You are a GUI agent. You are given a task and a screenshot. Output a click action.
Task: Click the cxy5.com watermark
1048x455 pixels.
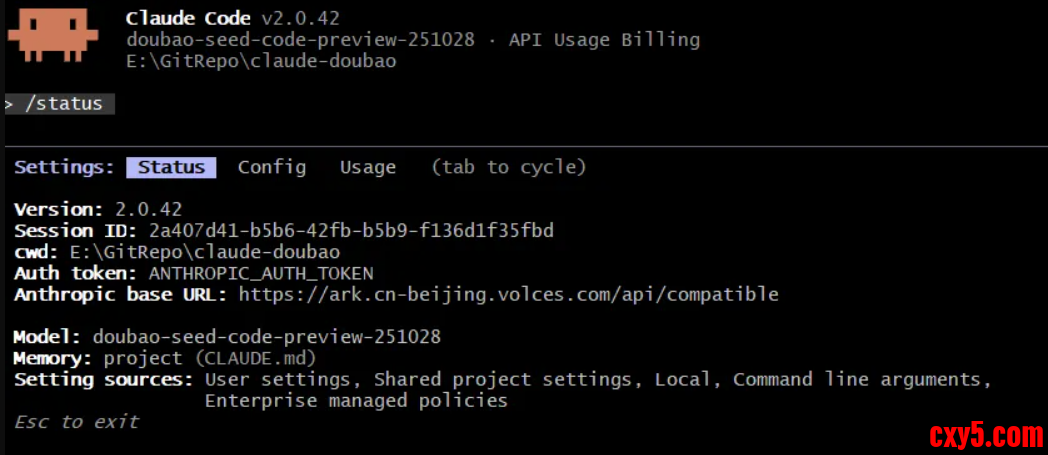(986, 435)
